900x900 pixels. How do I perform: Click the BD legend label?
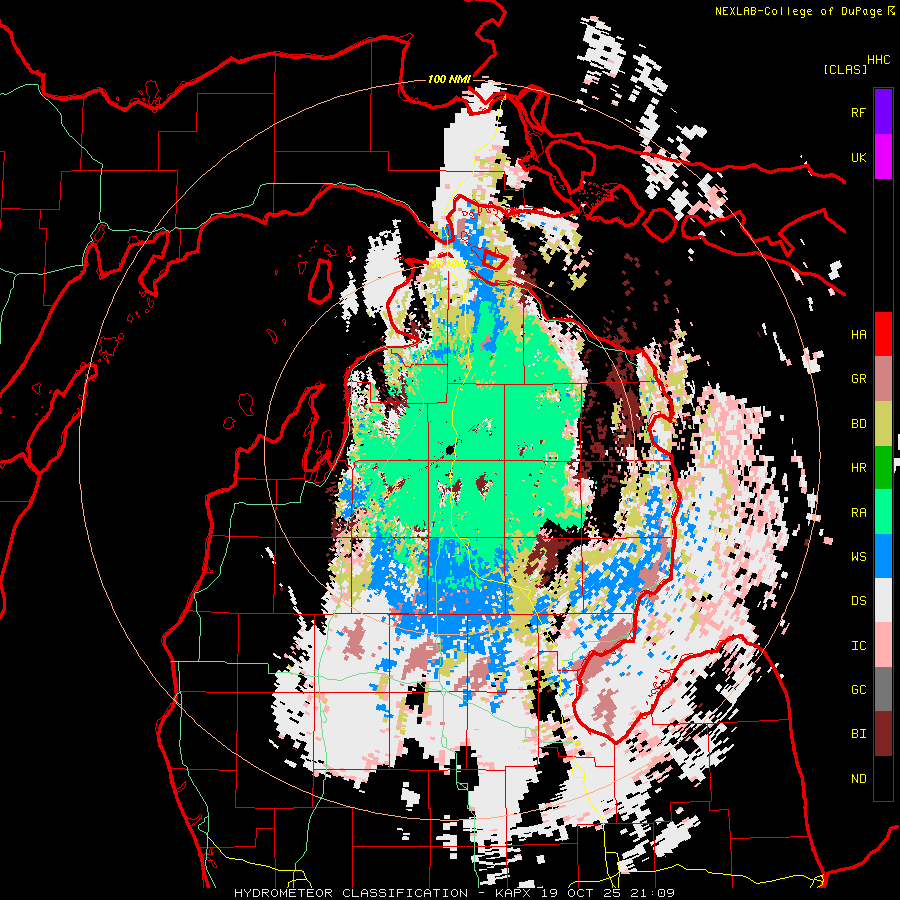pos(859,424)
